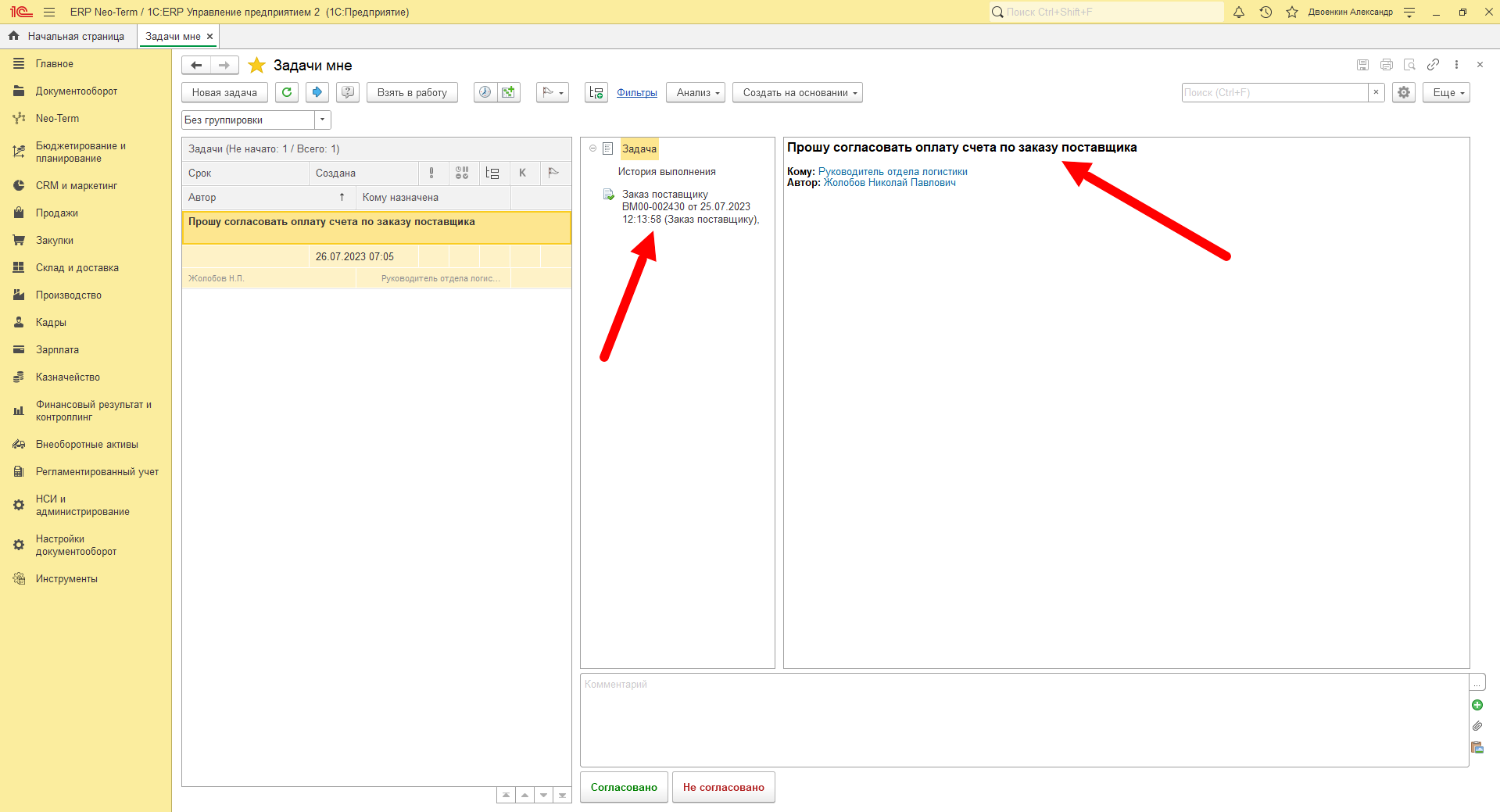Open Документооборот section in sidebar

[77, 91]
